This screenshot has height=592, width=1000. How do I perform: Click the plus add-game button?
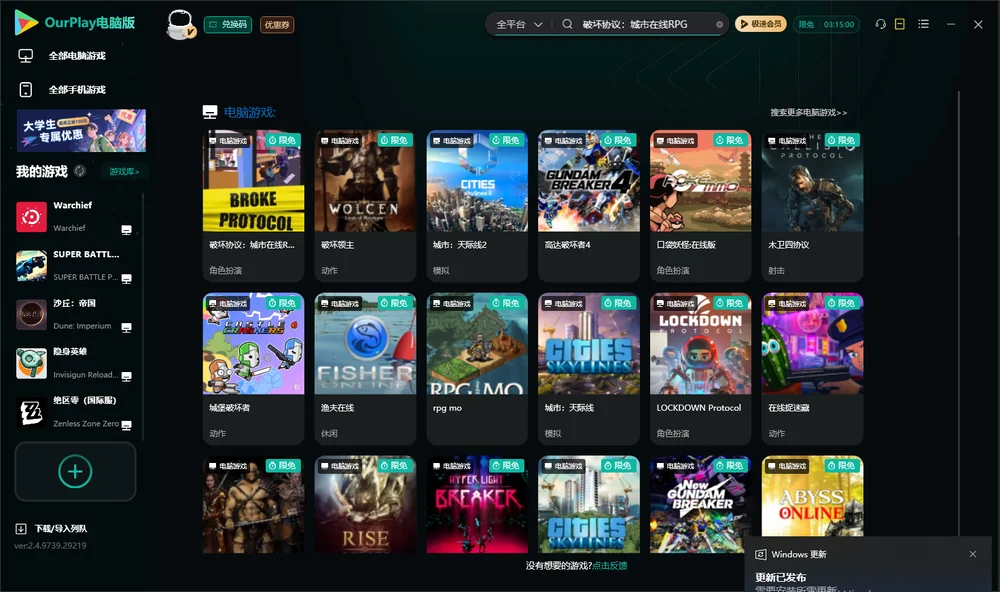pyautogui.click(x=75, y=471)
